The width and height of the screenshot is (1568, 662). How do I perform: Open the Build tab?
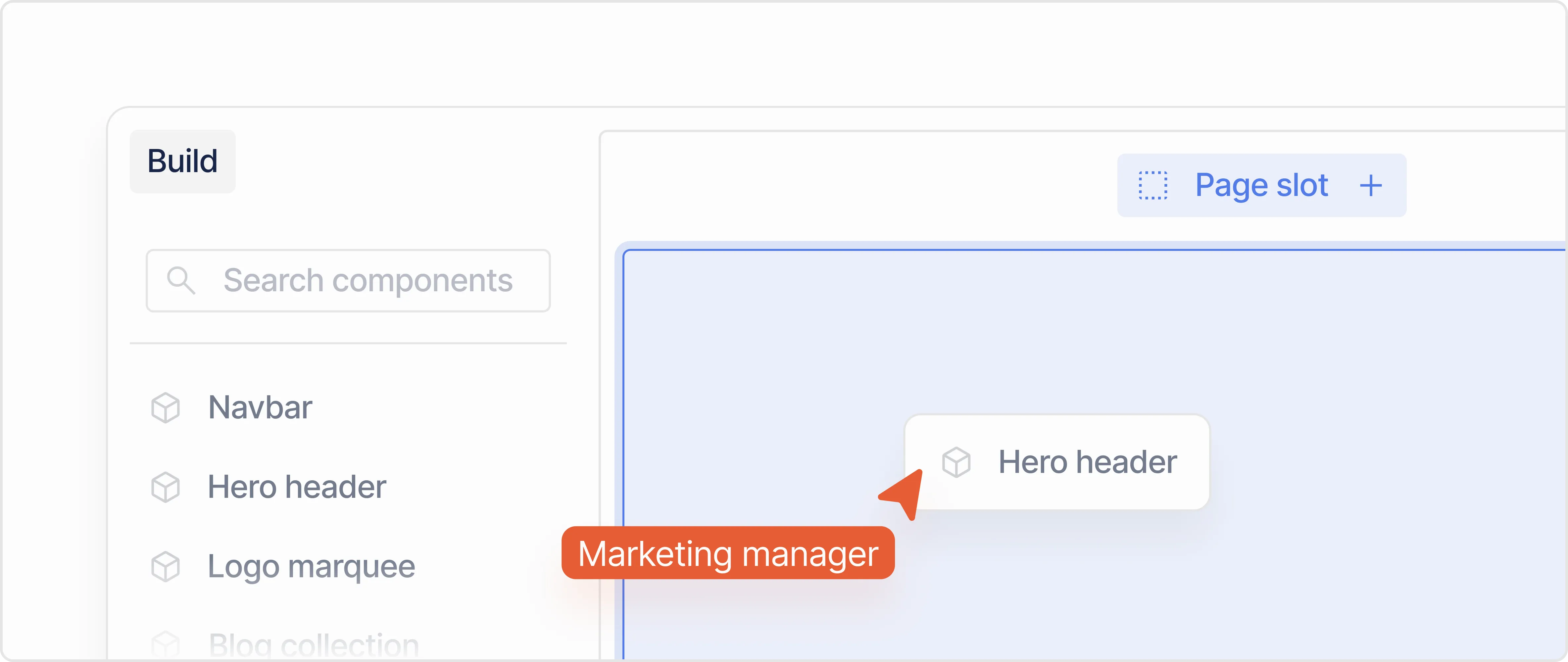183,161
